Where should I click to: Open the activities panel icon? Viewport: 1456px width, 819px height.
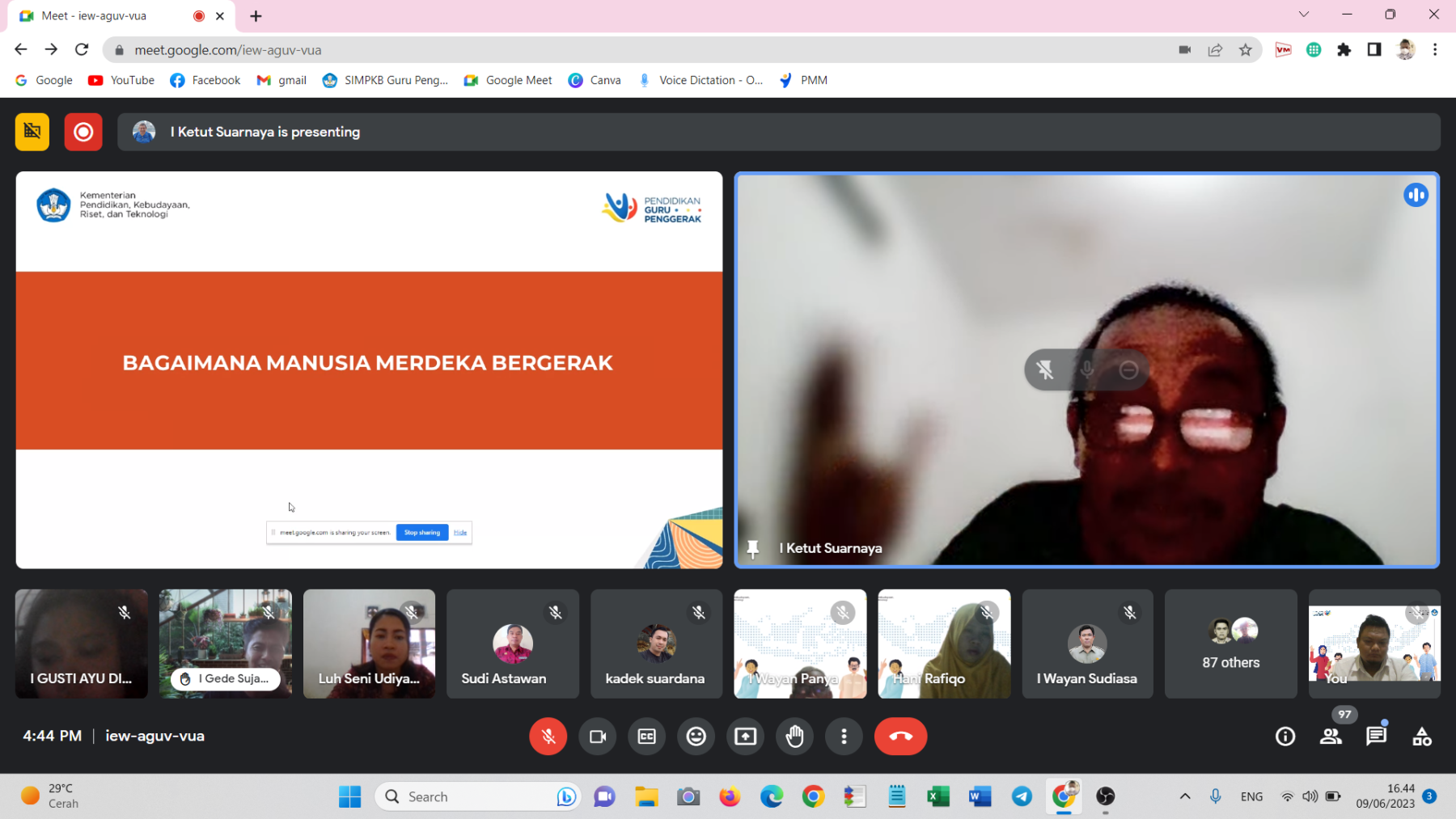(x=1421, y=737)
